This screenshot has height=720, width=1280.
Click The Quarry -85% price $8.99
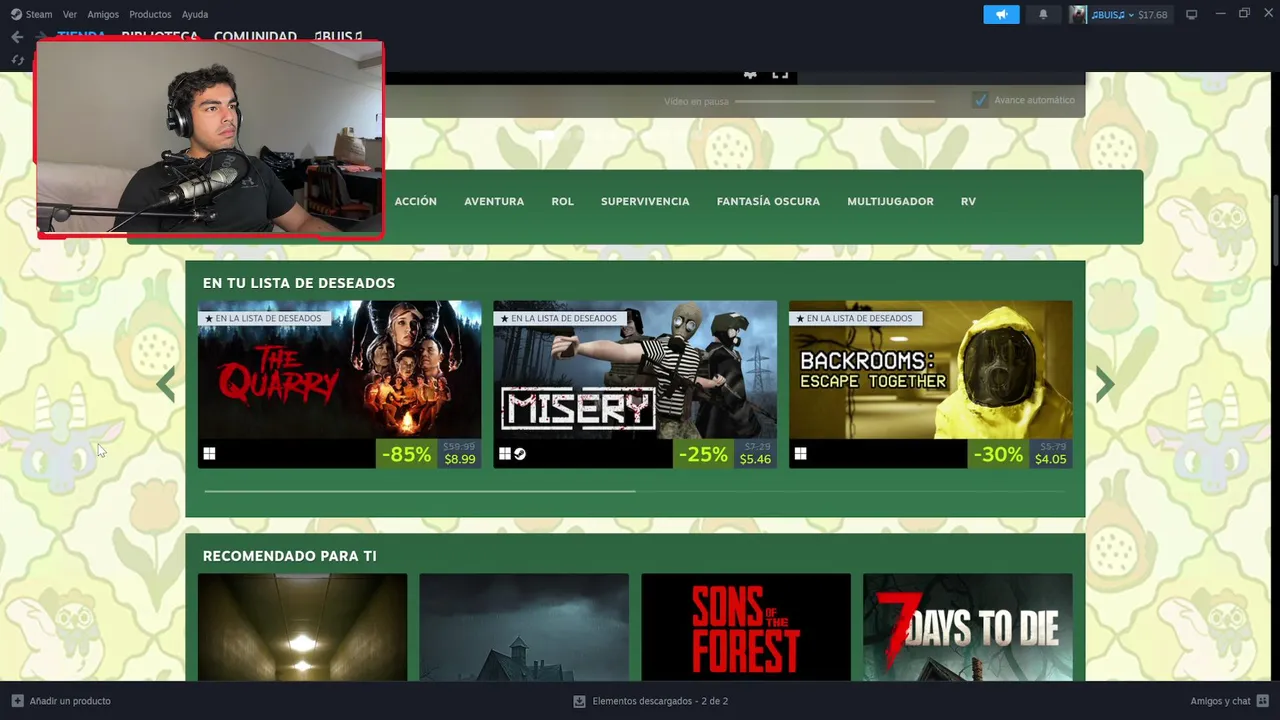pyautogui.click(x=429, y=454)
